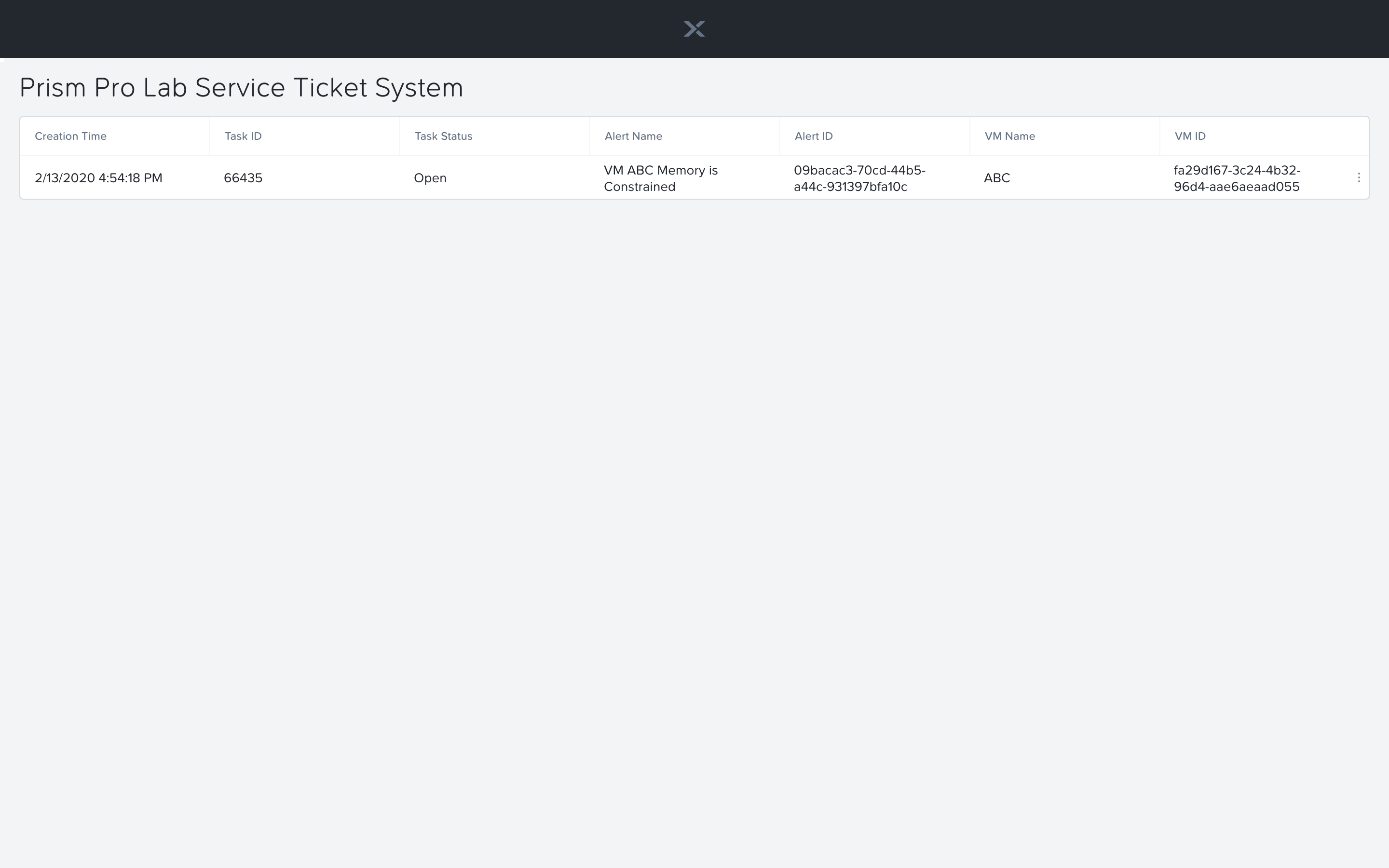Select alert ID starting with 09bacac3
The height and width of the screenshot is (868, 1389).
(860, 178)
